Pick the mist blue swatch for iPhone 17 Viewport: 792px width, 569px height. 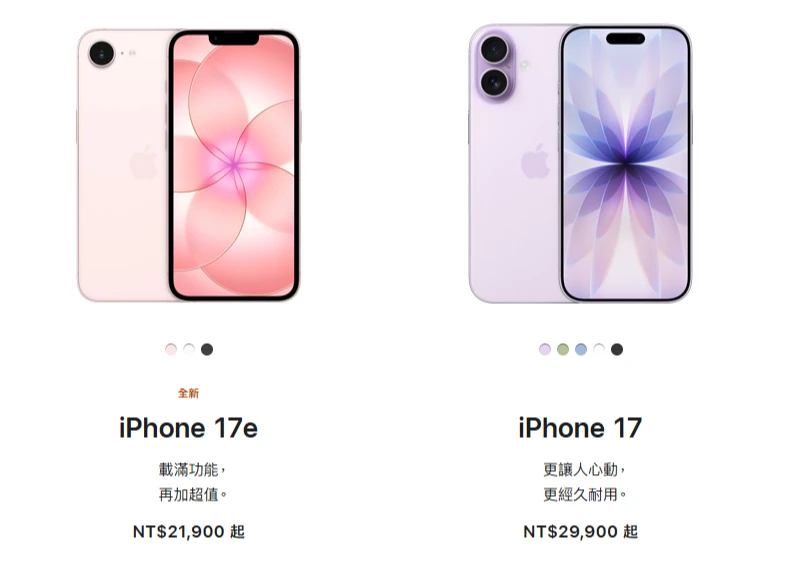click(x=581, y=349)
